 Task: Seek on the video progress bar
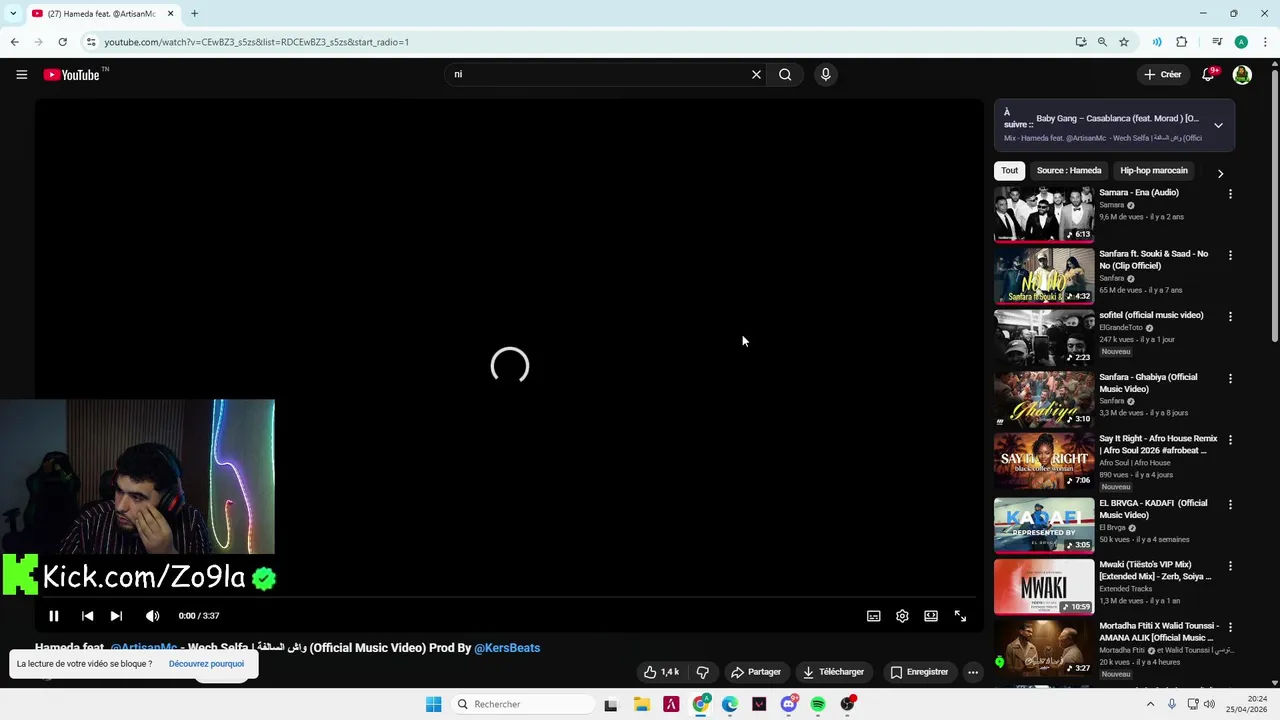pos(509,599)
